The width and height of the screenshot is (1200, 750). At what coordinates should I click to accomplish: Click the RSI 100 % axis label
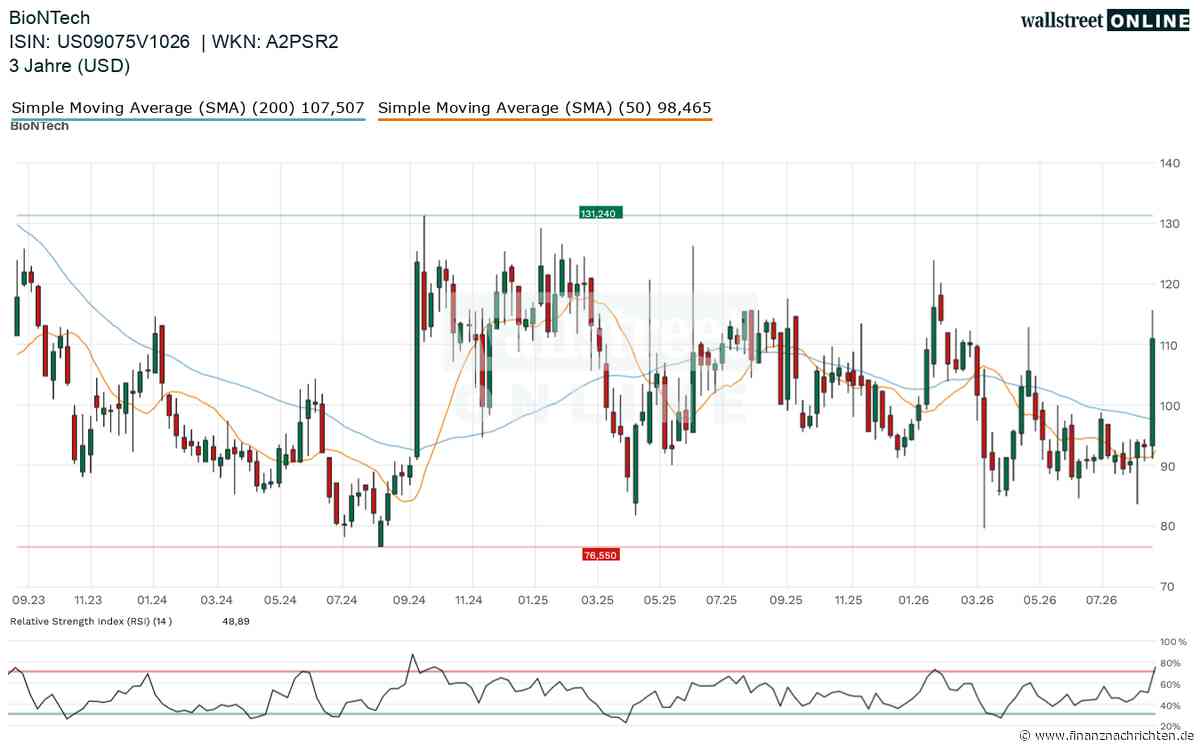[1173, 642]
